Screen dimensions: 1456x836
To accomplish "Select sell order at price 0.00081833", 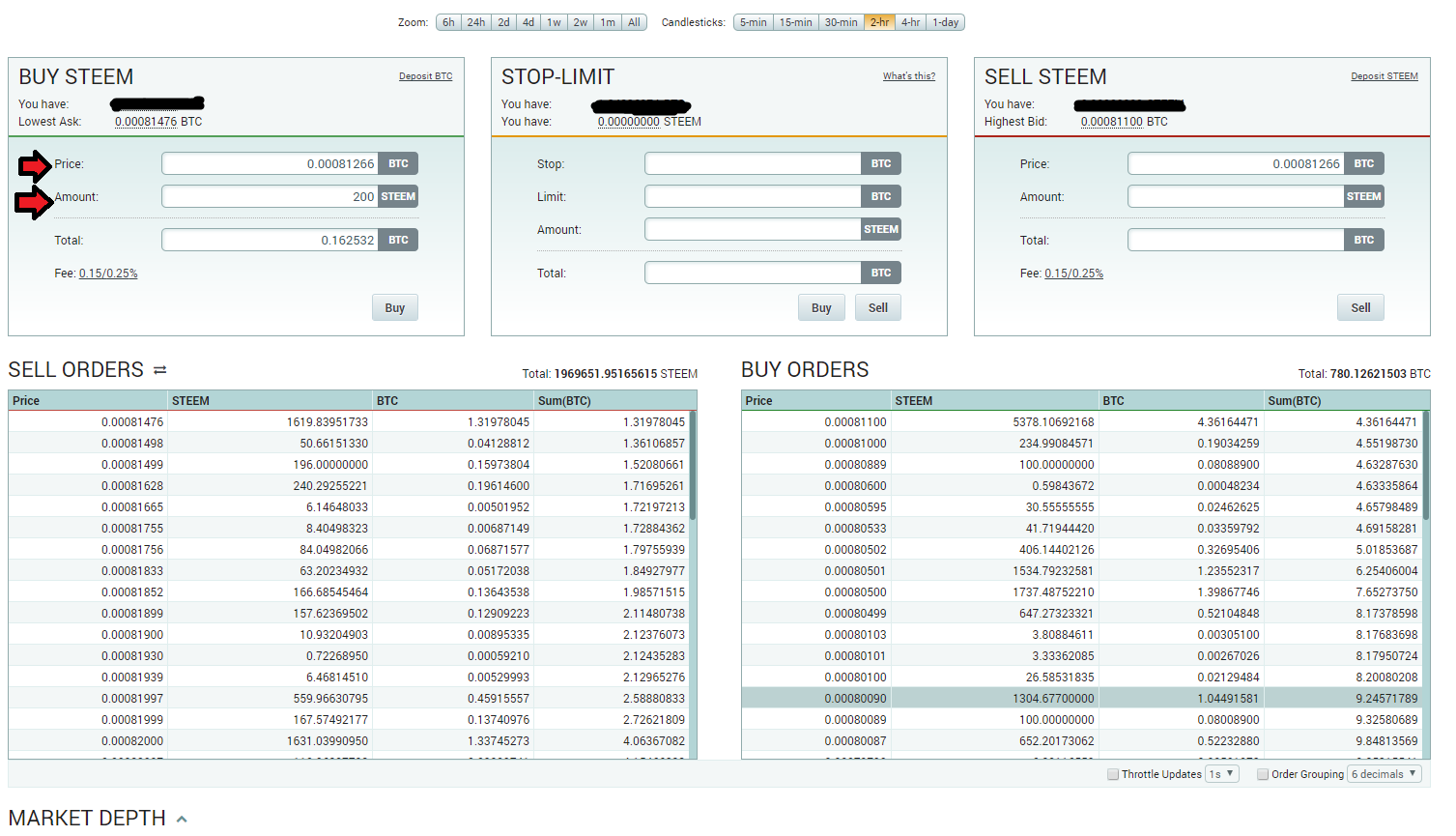I will pyautogui.click(x=350, y=571).
